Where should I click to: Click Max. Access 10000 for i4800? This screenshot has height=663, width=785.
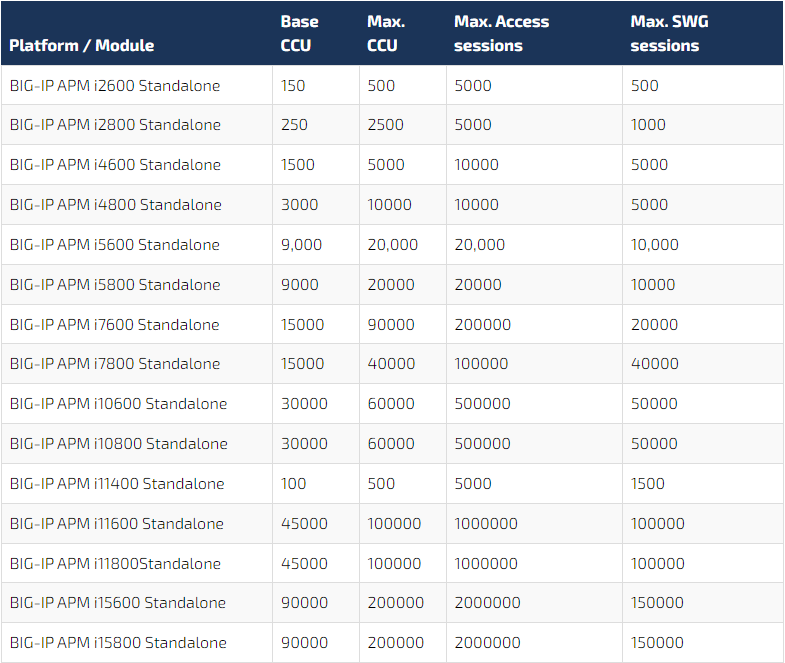tap(476, 205)
